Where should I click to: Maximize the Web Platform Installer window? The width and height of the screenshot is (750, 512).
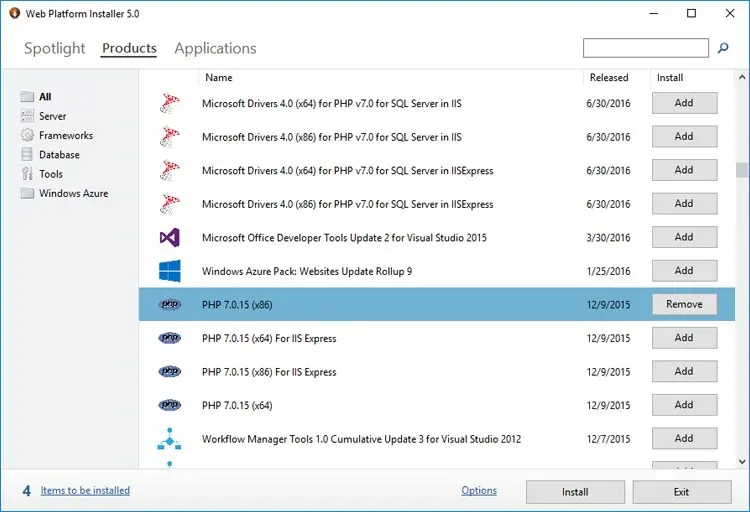[x=691, y=13]
